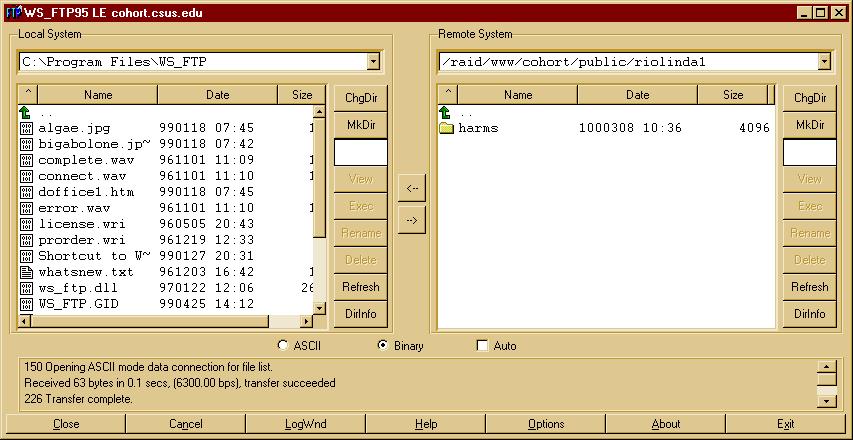Screen dimensions: 853x440
Task: Click local MkDir button
Action: [x=361, y=125]
